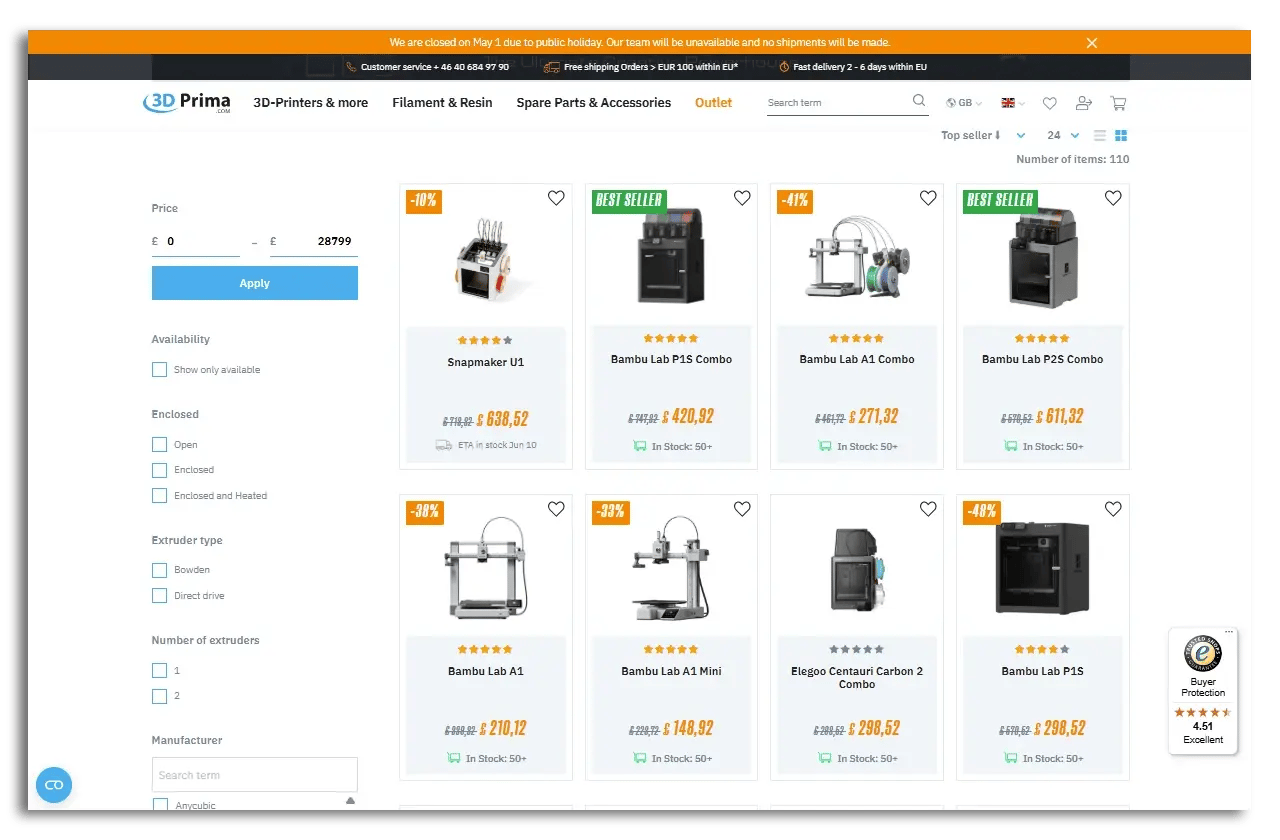The height and width of the screenshot is (840, 1280).
Task: Open the Top seller sorting dropdown
Action: tap(983, 136)
